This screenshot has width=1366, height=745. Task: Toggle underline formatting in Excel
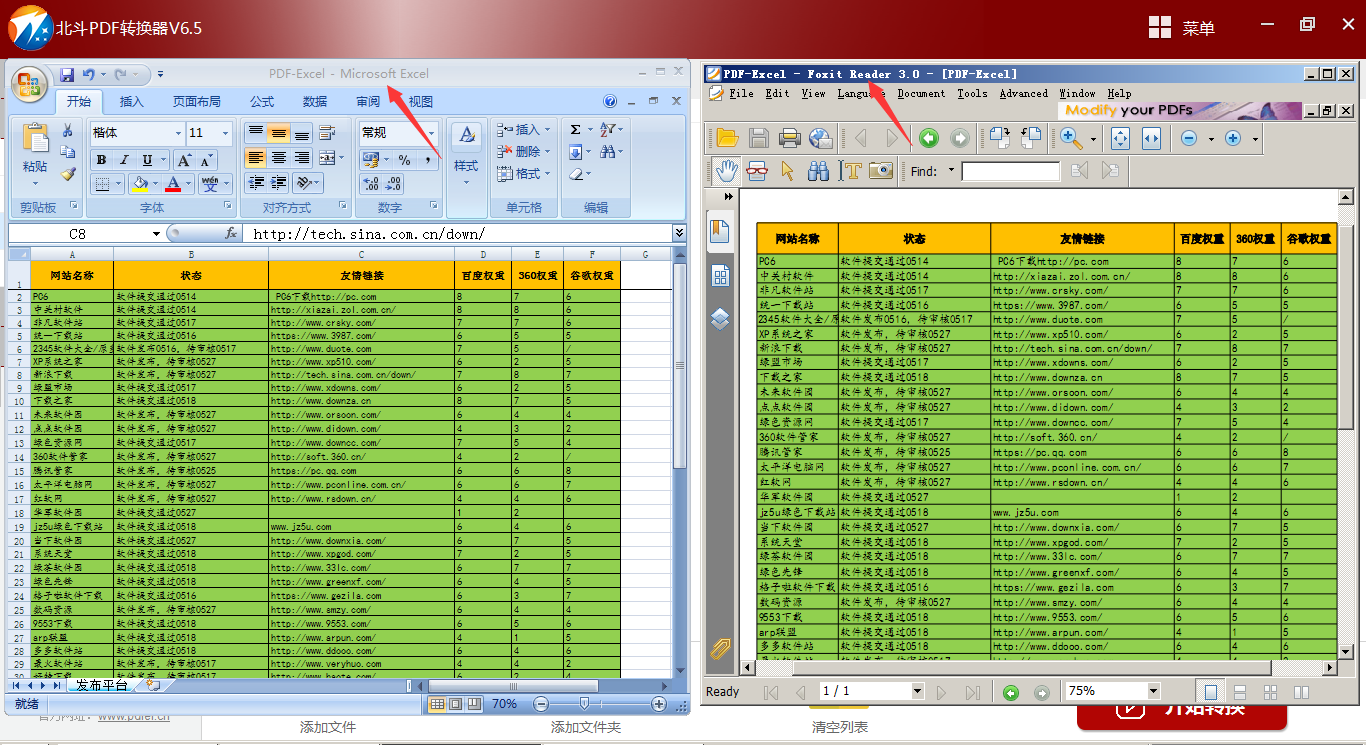point(147,160)
